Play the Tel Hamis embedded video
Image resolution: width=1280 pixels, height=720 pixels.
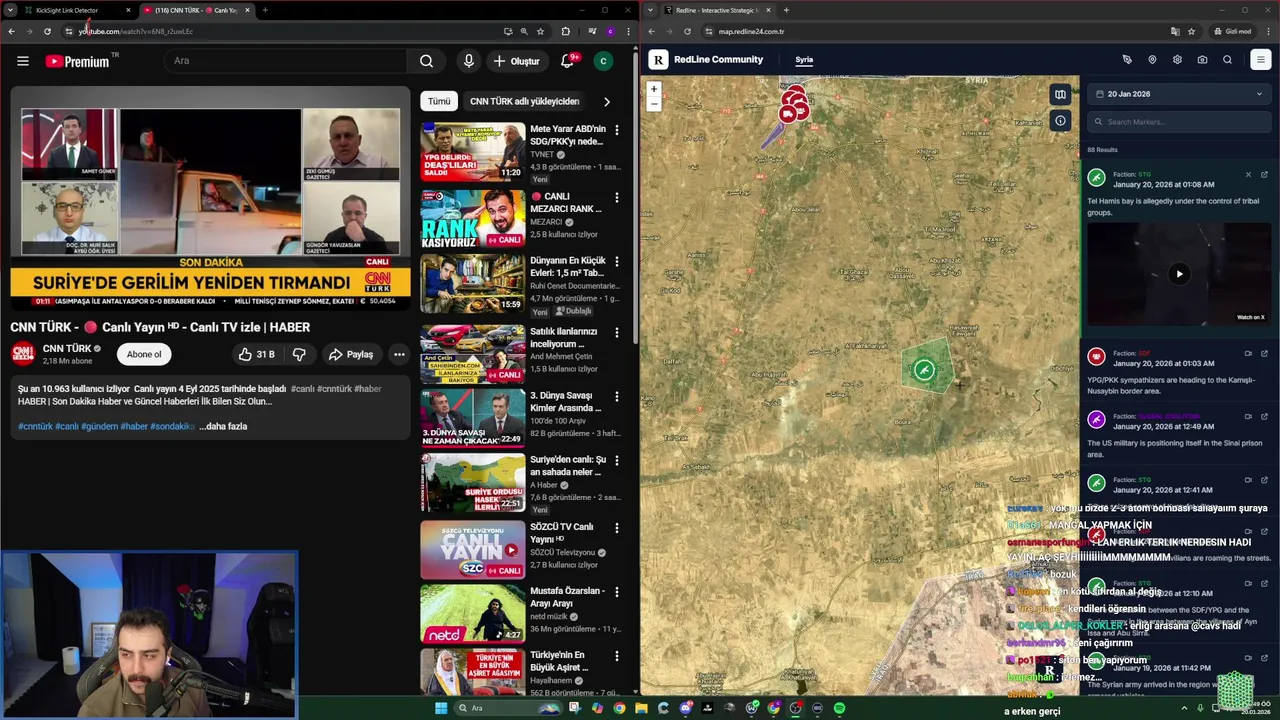coord(1179,273)
